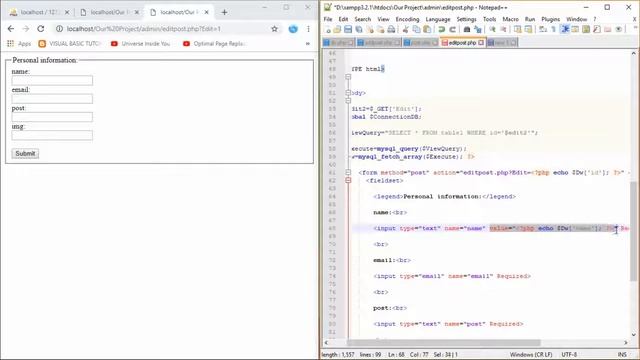This screenshot has height=360, width=640.
Task: Reload the browser page
Action: coord(40,29)
